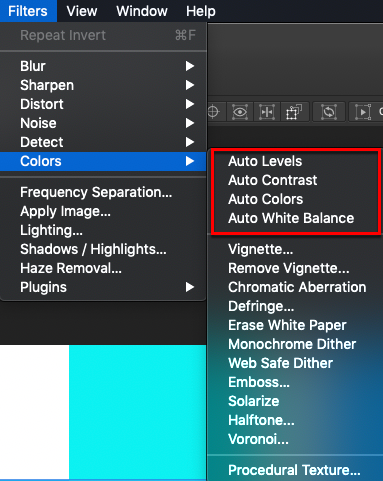Open the Help menu

tap(201, 11)
